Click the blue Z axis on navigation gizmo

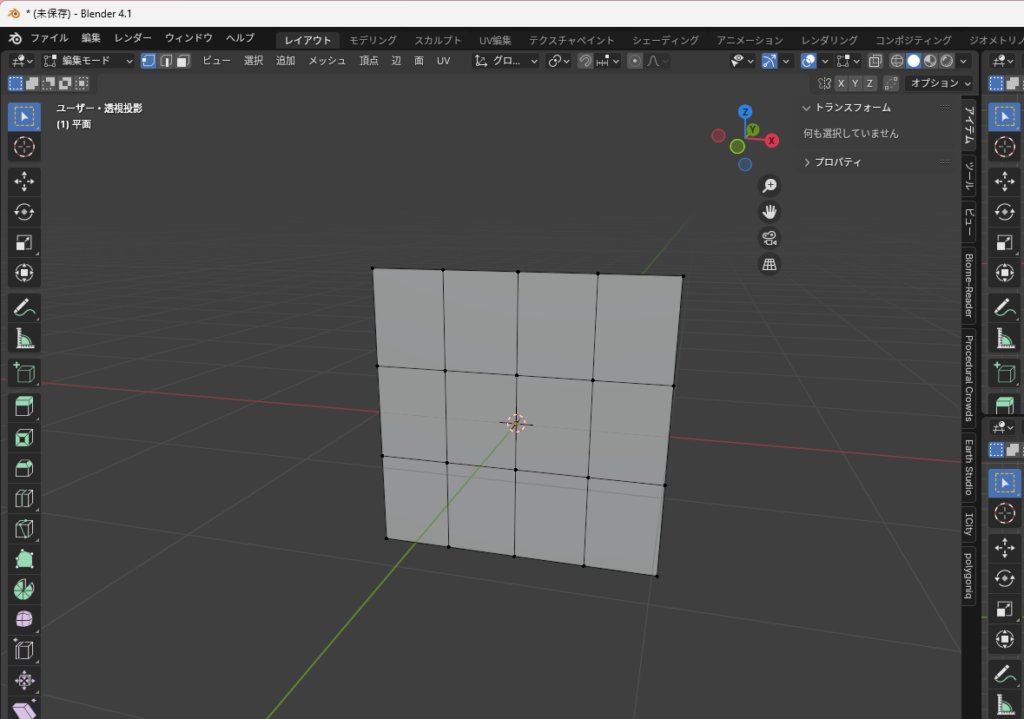coord(745,112)
